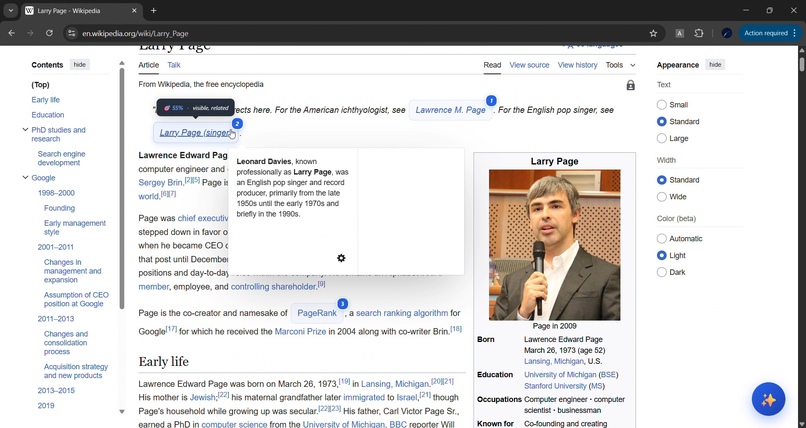The height and width of the screenshot is (428, 806).
Task: Click the 'A' extension icon in toolbar
Action: (680, 33)
